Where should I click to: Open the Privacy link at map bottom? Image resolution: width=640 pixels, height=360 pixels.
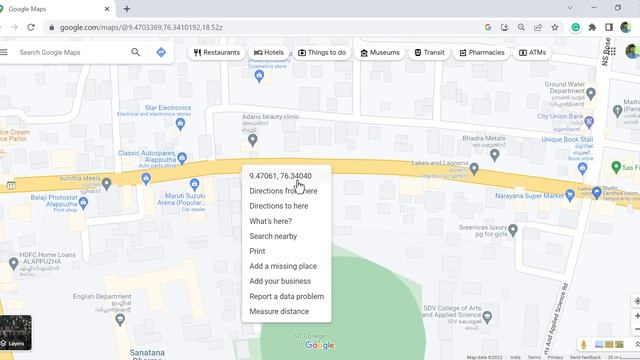(555, 357)
